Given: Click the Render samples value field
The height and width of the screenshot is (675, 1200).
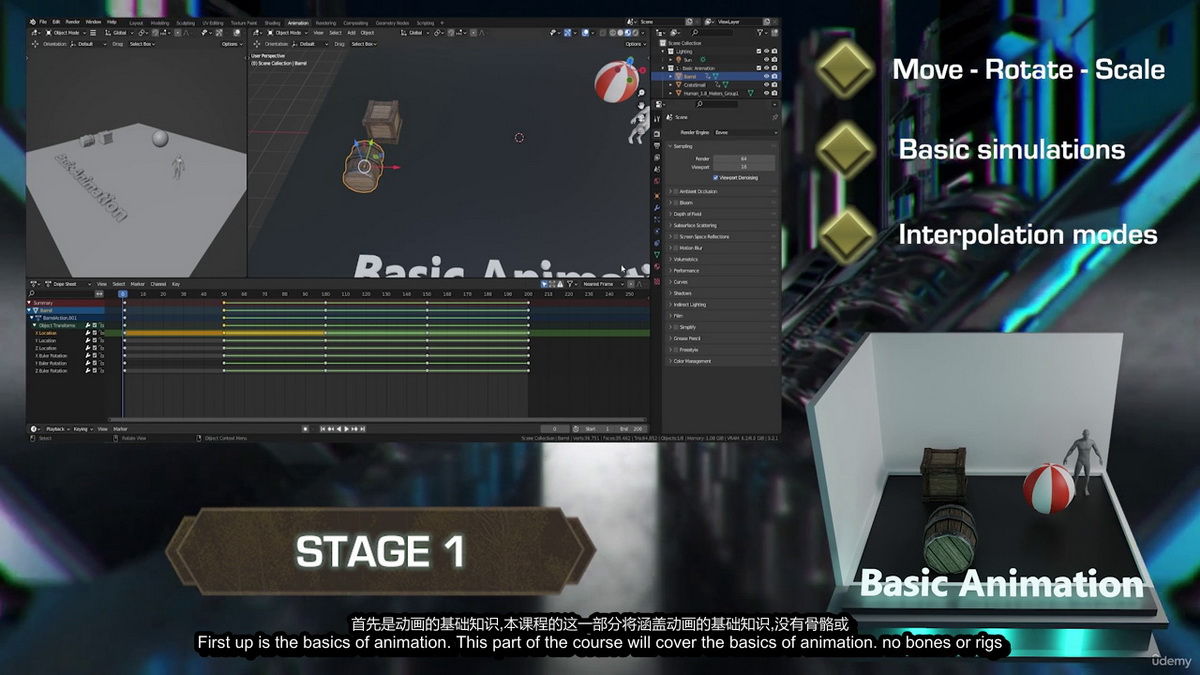Looking at the screenshot, I should (x=744, y=158).
